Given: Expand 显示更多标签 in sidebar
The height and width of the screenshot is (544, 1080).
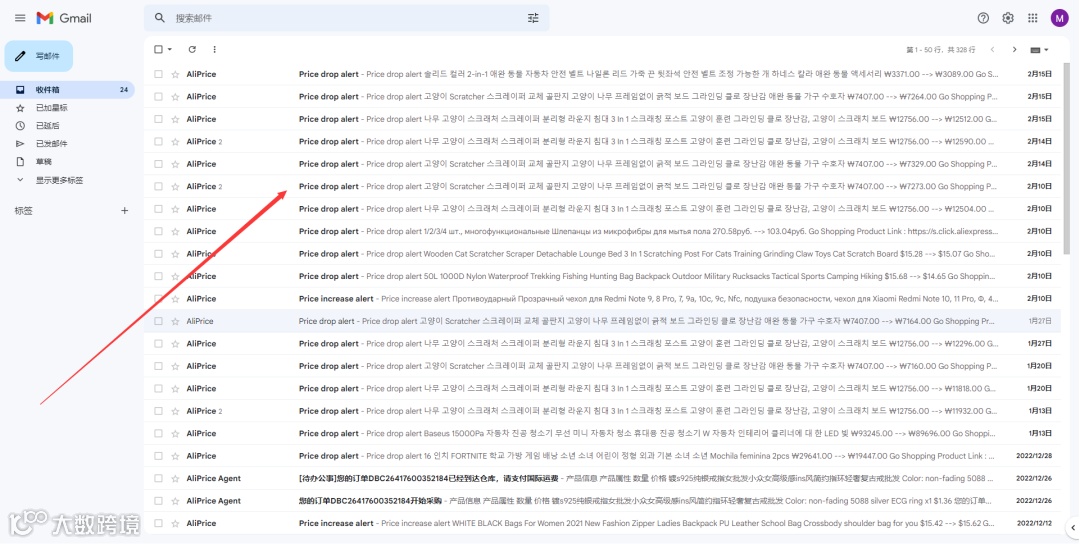Looking at the screenshot, I should pyautogui.click(x=60, y=180).
